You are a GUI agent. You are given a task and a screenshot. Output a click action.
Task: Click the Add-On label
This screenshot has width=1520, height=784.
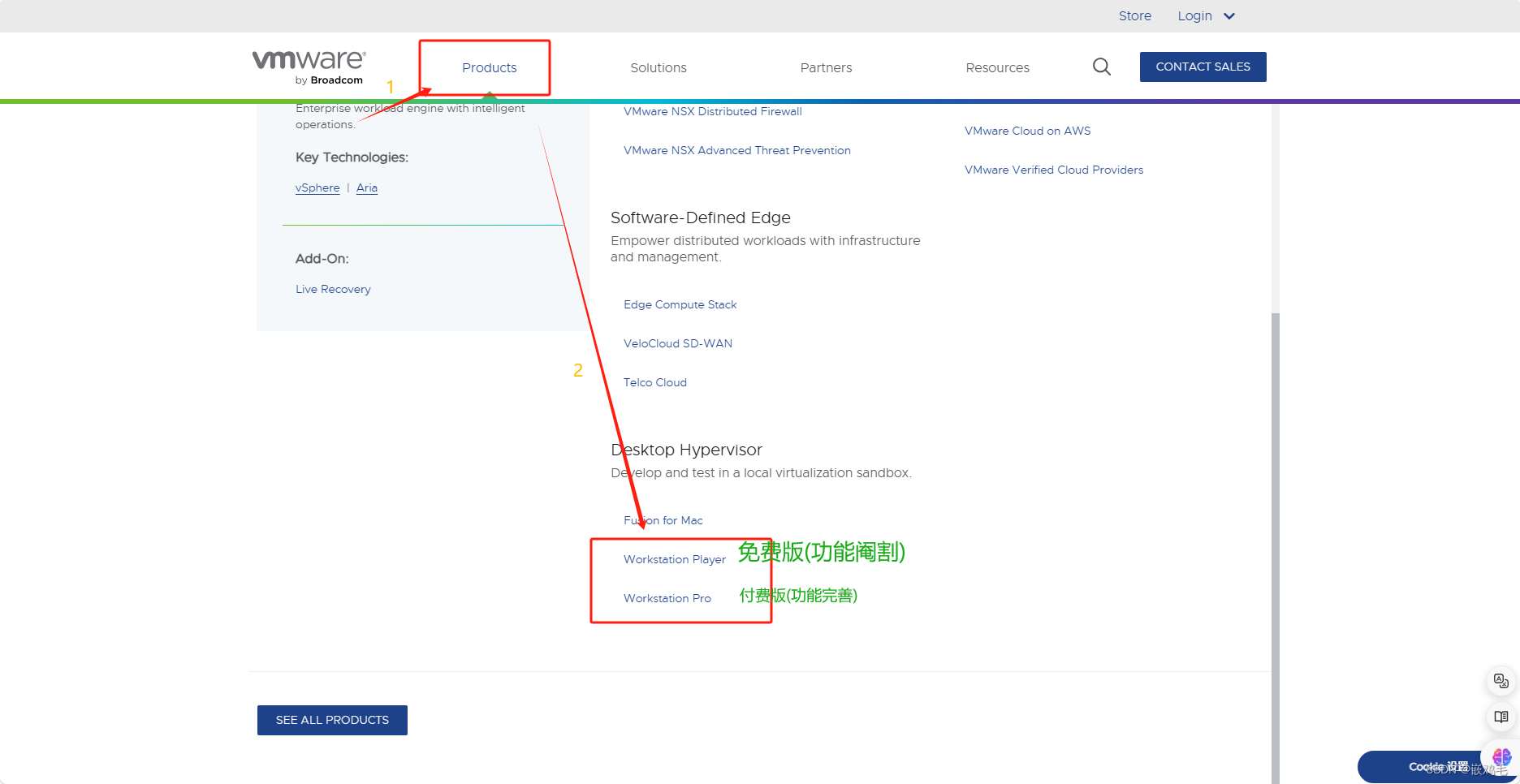[x=322, y=259]
